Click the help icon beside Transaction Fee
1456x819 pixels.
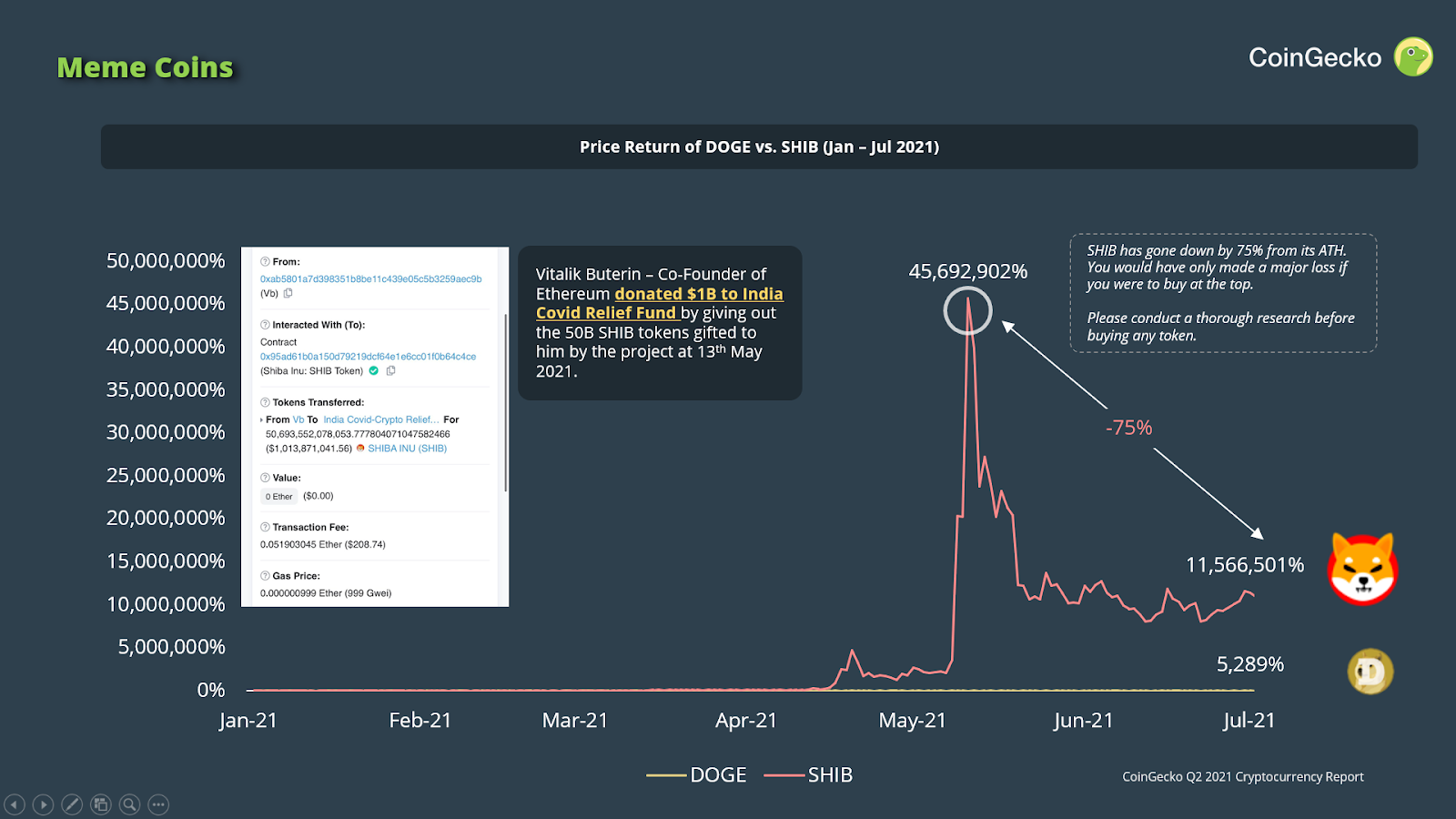point(265,527)
